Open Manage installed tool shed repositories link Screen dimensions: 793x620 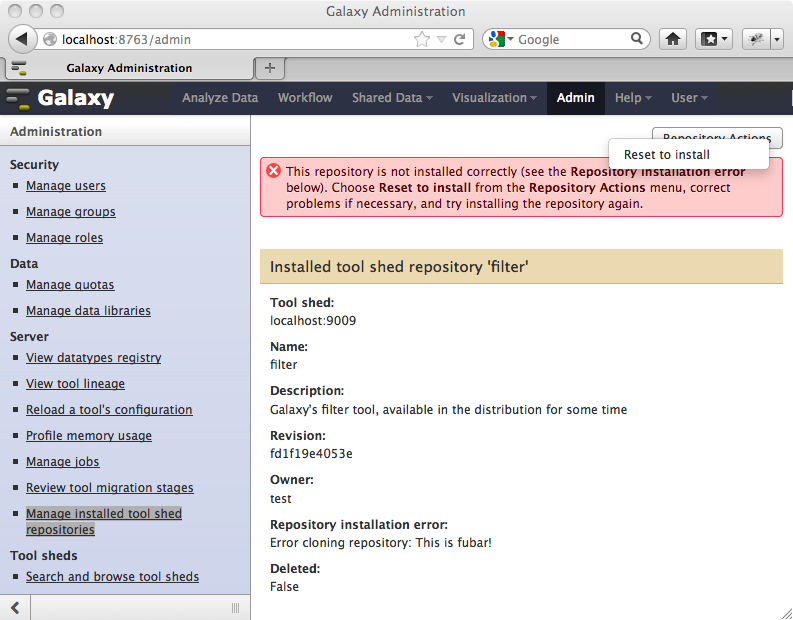[x=104, y=521]
